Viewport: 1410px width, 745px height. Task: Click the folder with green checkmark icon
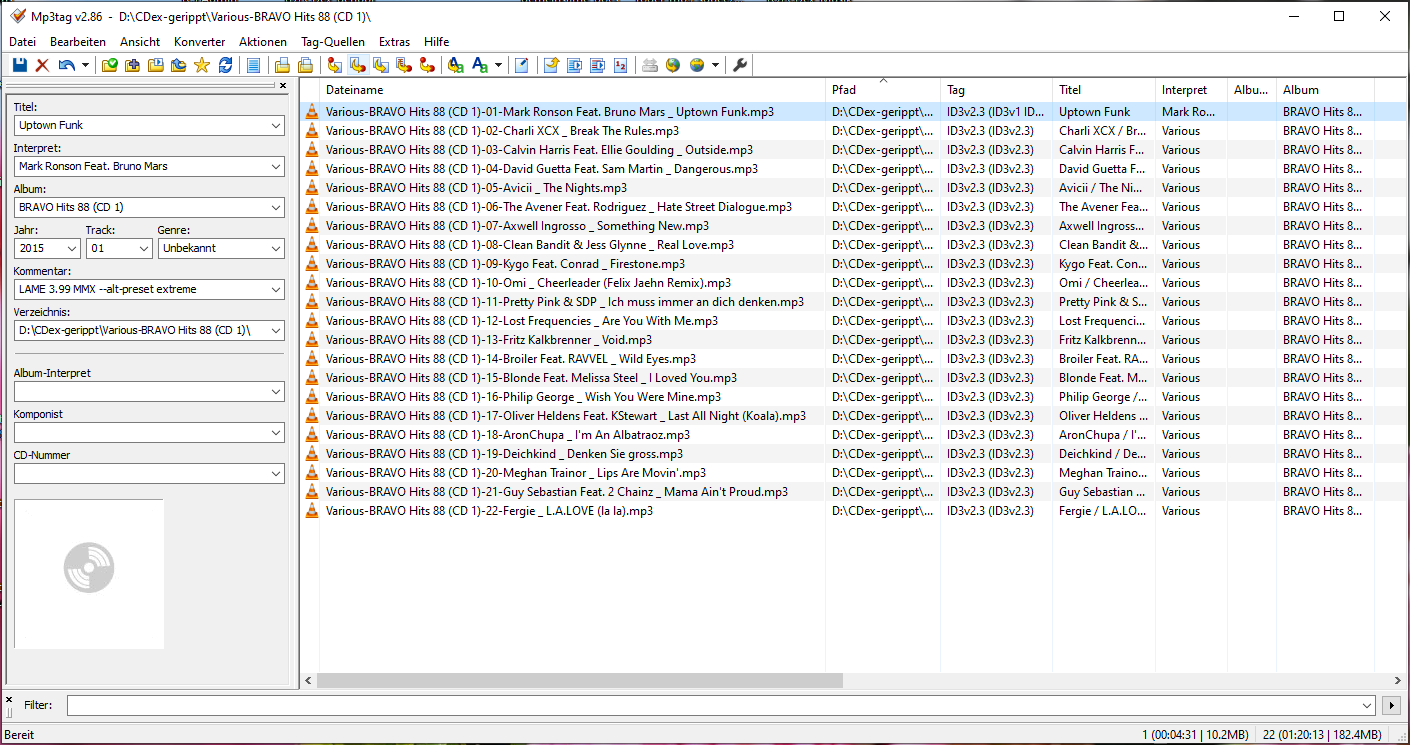pos(110,65)
